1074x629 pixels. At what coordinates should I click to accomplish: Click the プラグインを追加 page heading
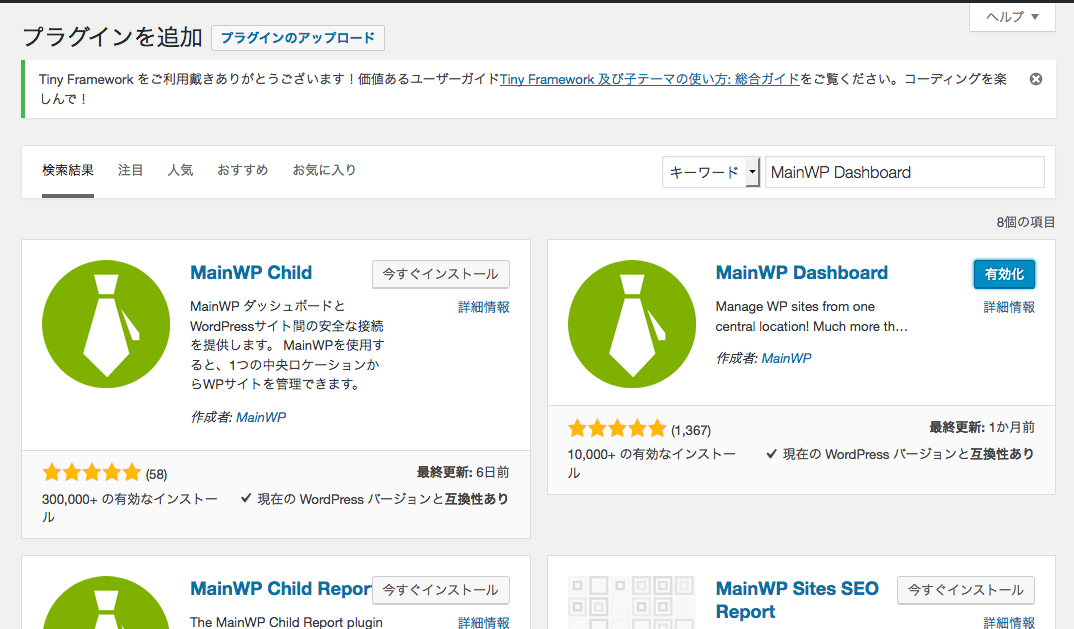(x=112, y=37)
